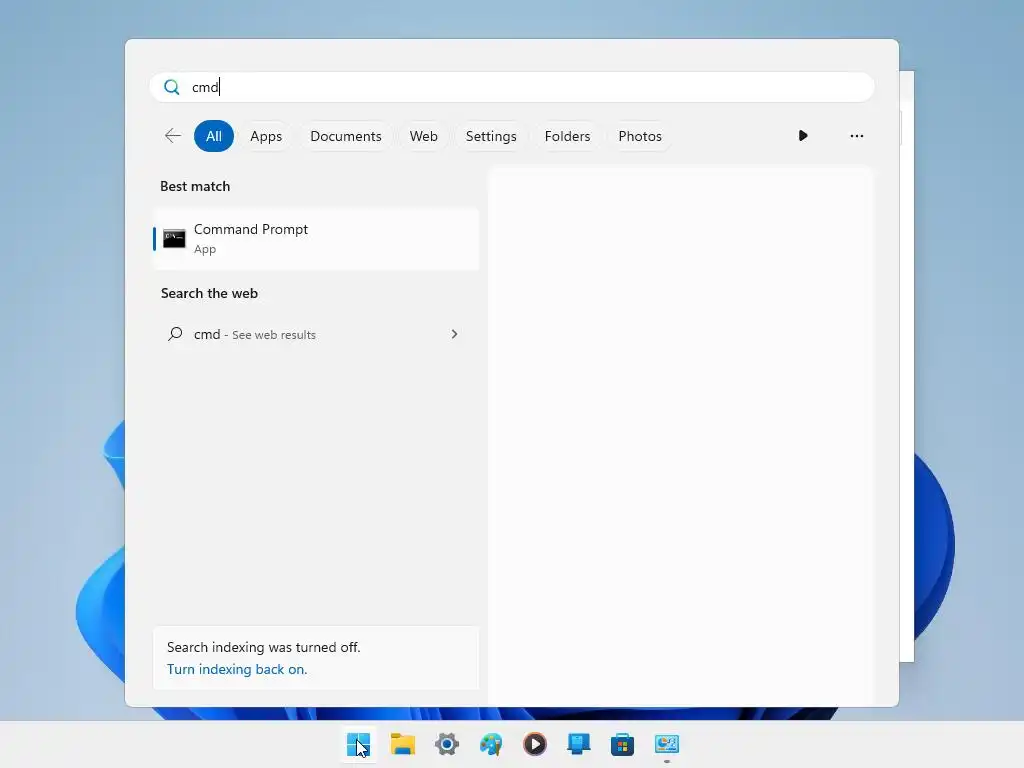Click the Command Prompt black terminal icon
1024x768 pixels.
pos(174,238)
